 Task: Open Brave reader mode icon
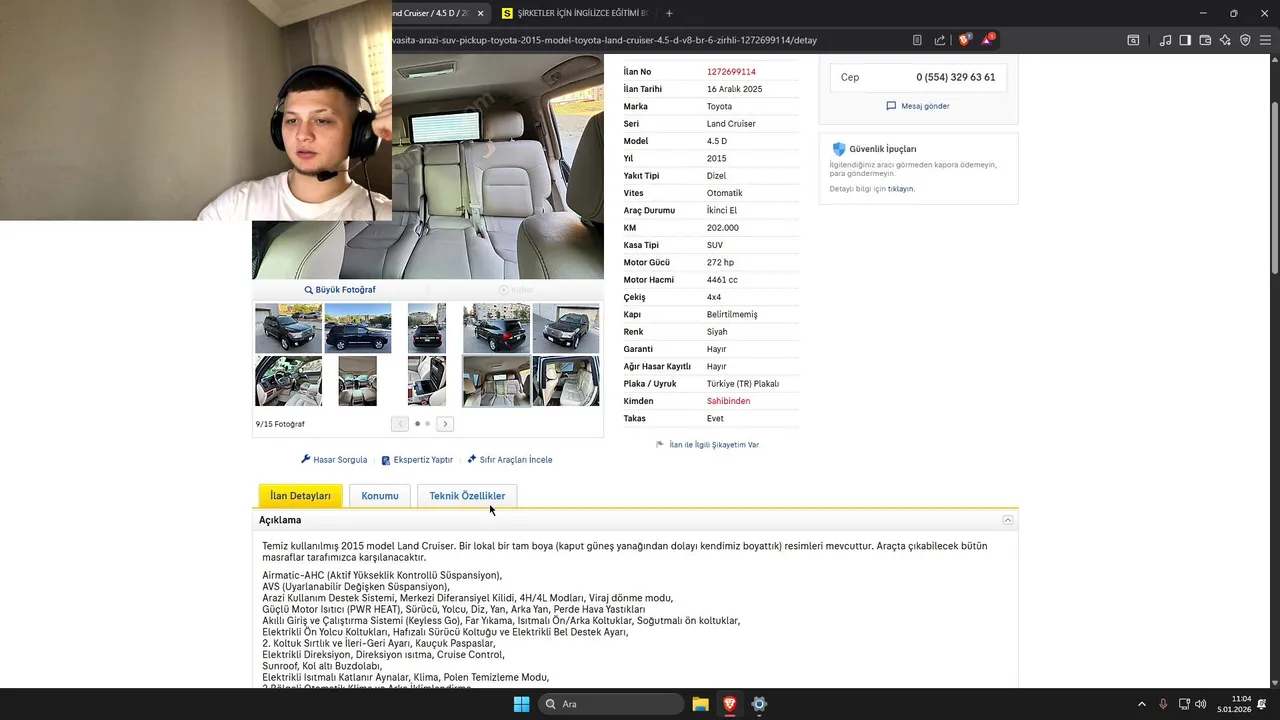[917, 40]
